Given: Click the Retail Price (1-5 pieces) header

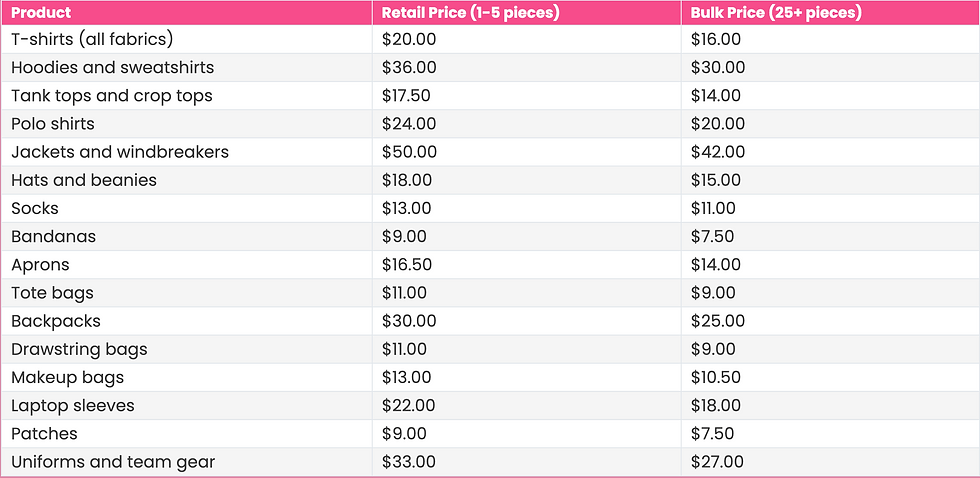Looking at the screenshot, I should [470, 13].
